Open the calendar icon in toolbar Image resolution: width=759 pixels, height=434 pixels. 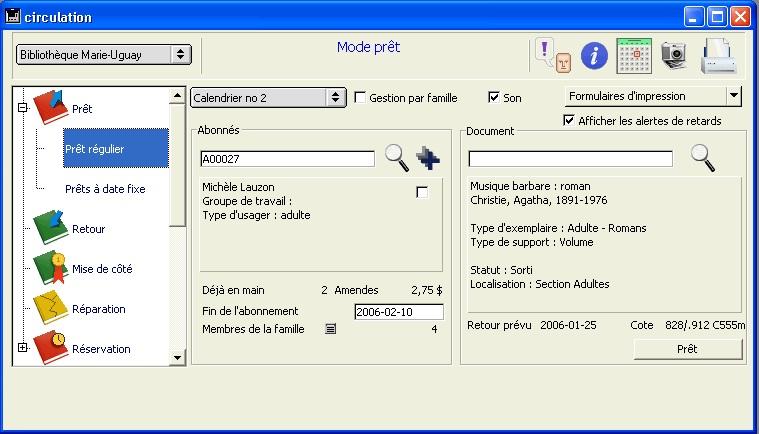[634, 54]
